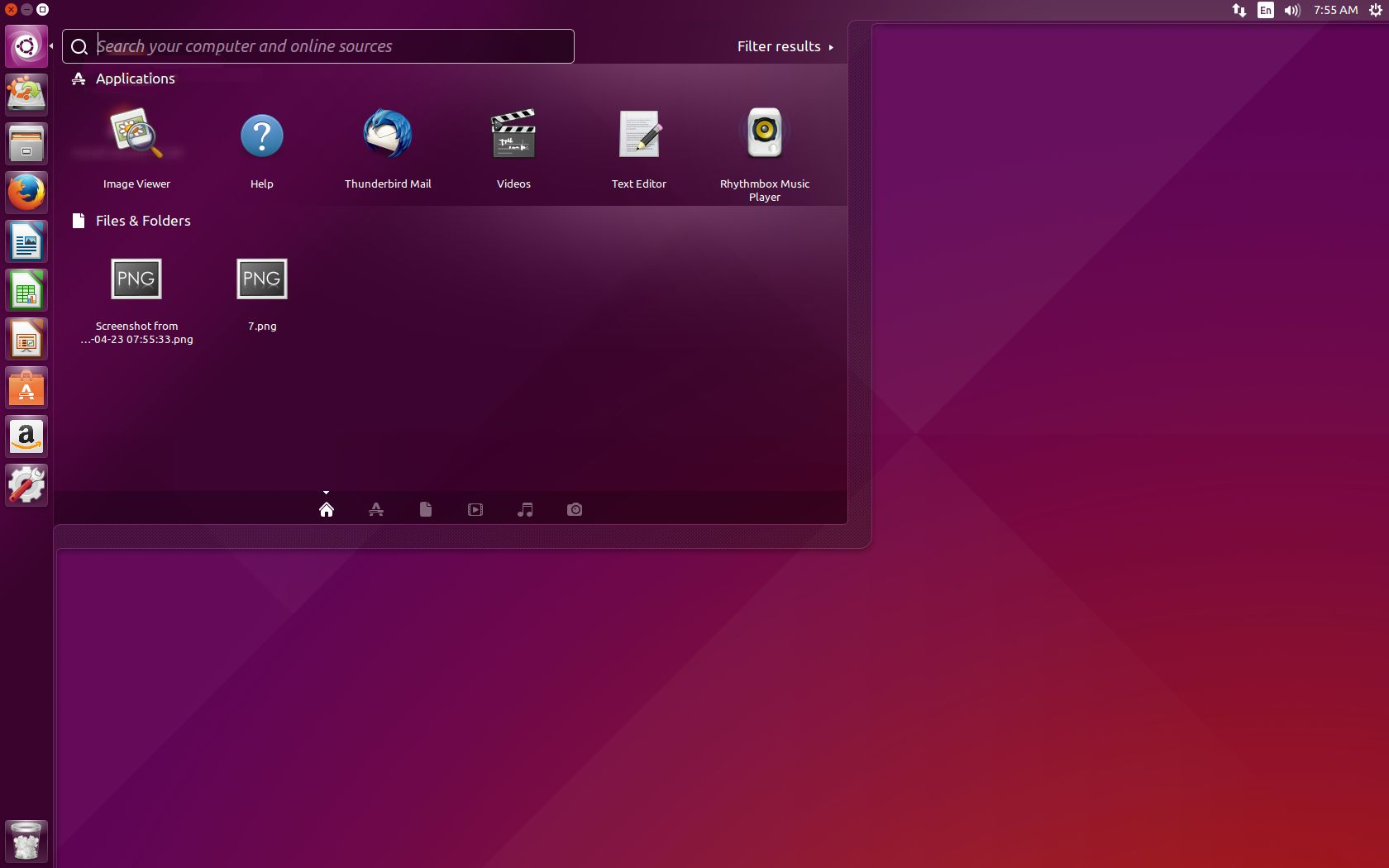Open Firefox from the launcher
Screen dimensions: 1389x868
pos(26,193)
